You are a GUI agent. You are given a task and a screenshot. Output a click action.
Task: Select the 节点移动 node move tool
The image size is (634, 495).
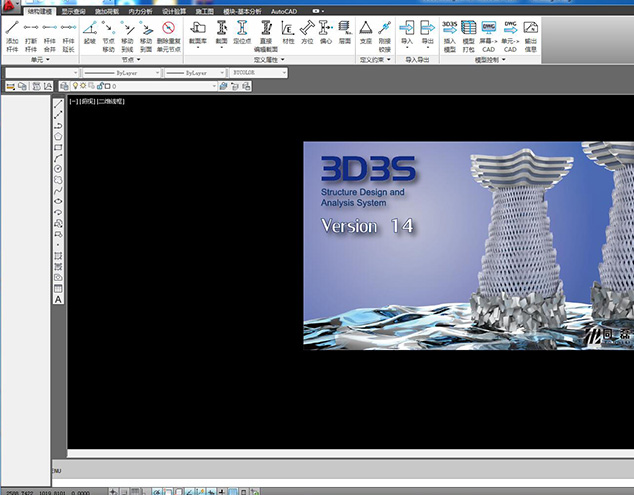point(108,36)
